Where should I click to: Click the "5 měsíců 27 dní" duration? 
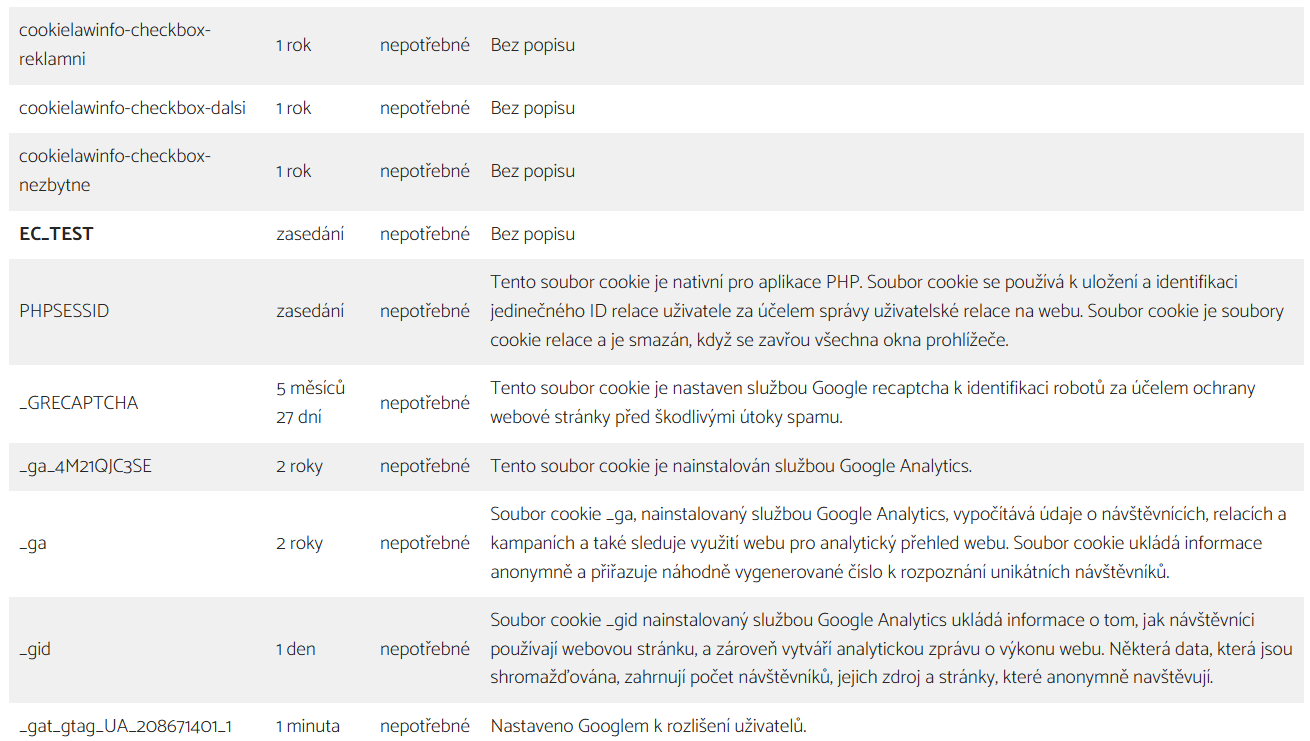click(x=310, y=402)
